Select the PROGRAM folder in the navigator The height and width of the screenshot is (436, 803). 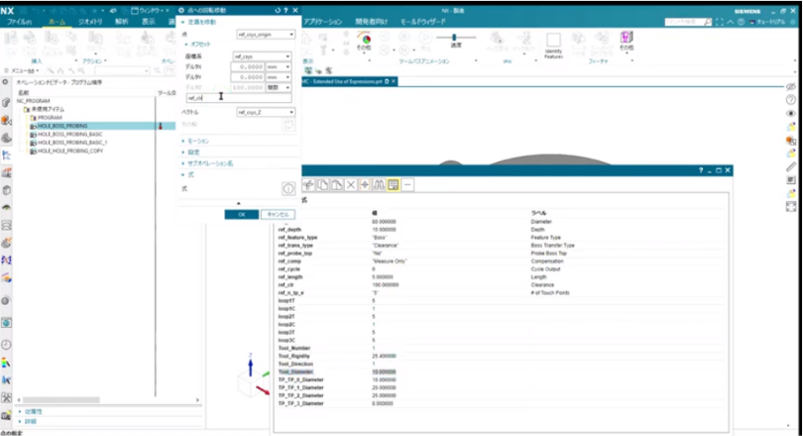coord(49,118)
